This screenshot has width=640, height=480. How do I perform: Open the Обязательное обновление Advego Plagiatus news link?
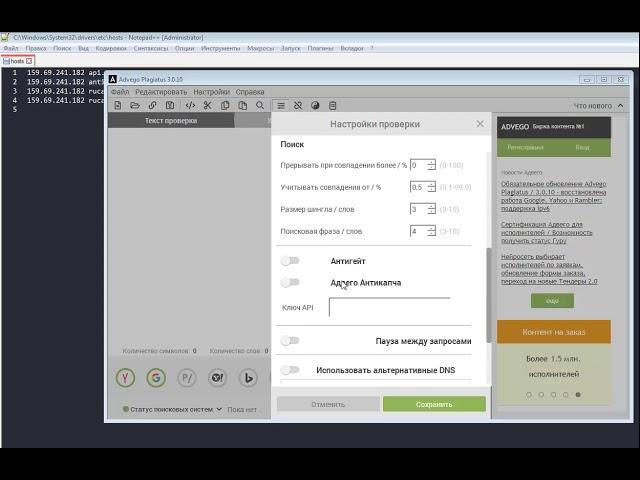click(553, 196)
